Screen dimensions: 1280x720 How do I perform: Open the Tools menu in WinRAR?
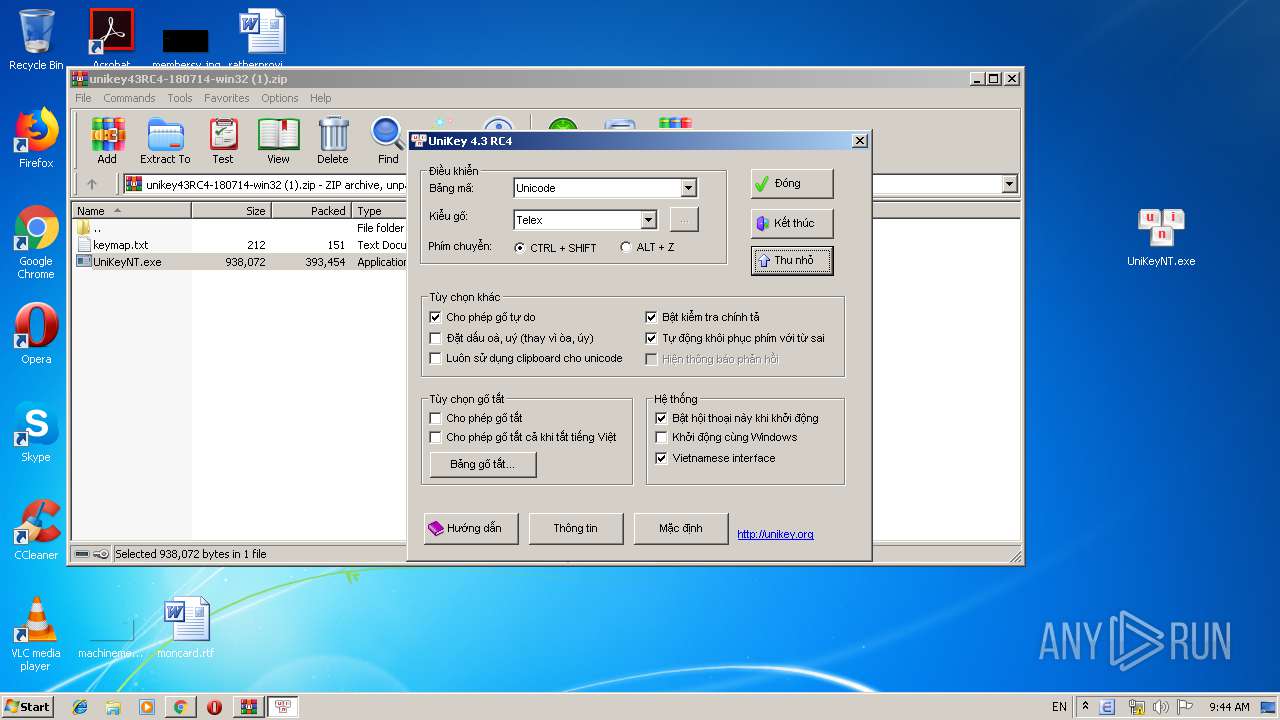[180, 98]
